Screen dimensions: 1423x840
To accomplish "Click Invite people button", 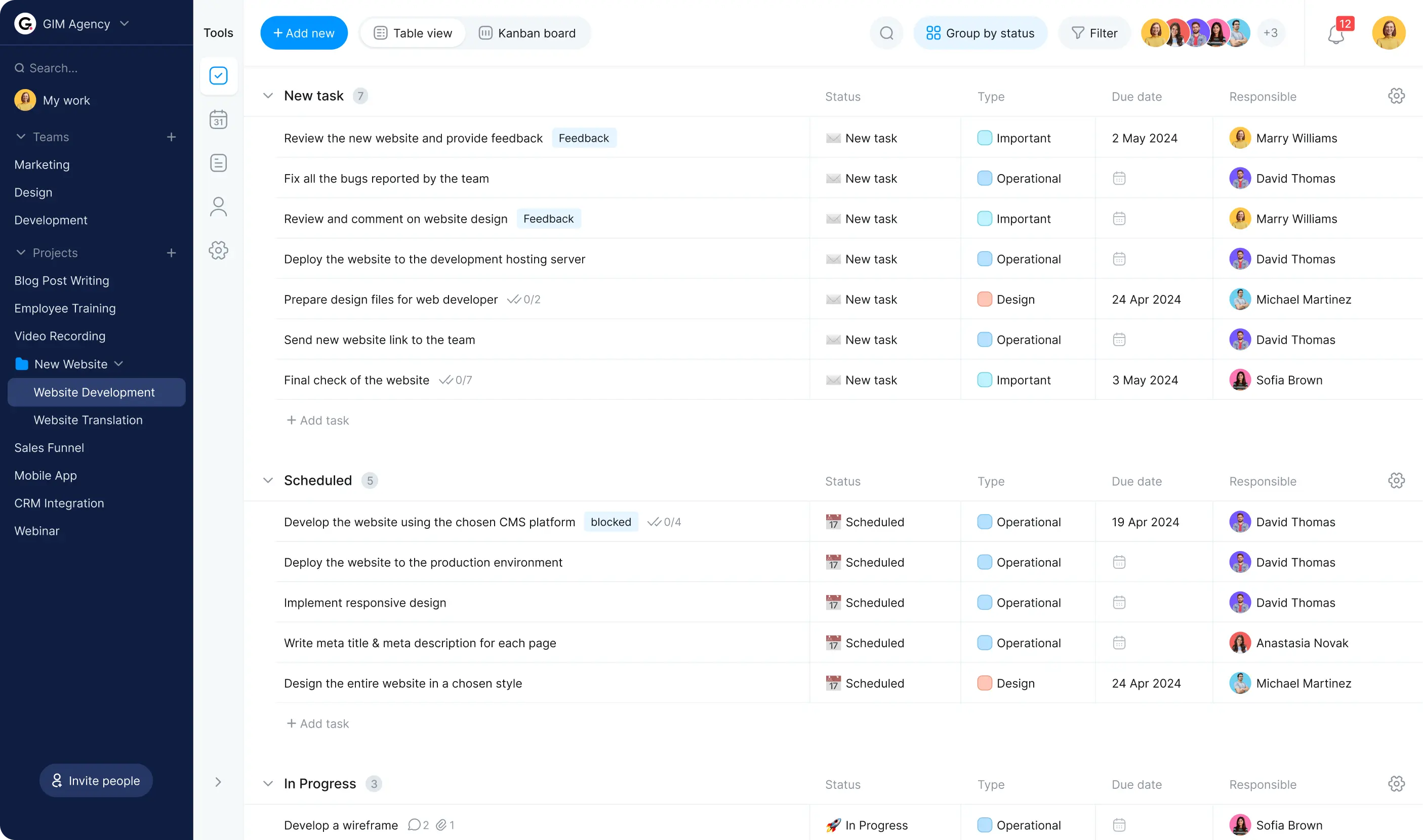I will tap(96, 780).
